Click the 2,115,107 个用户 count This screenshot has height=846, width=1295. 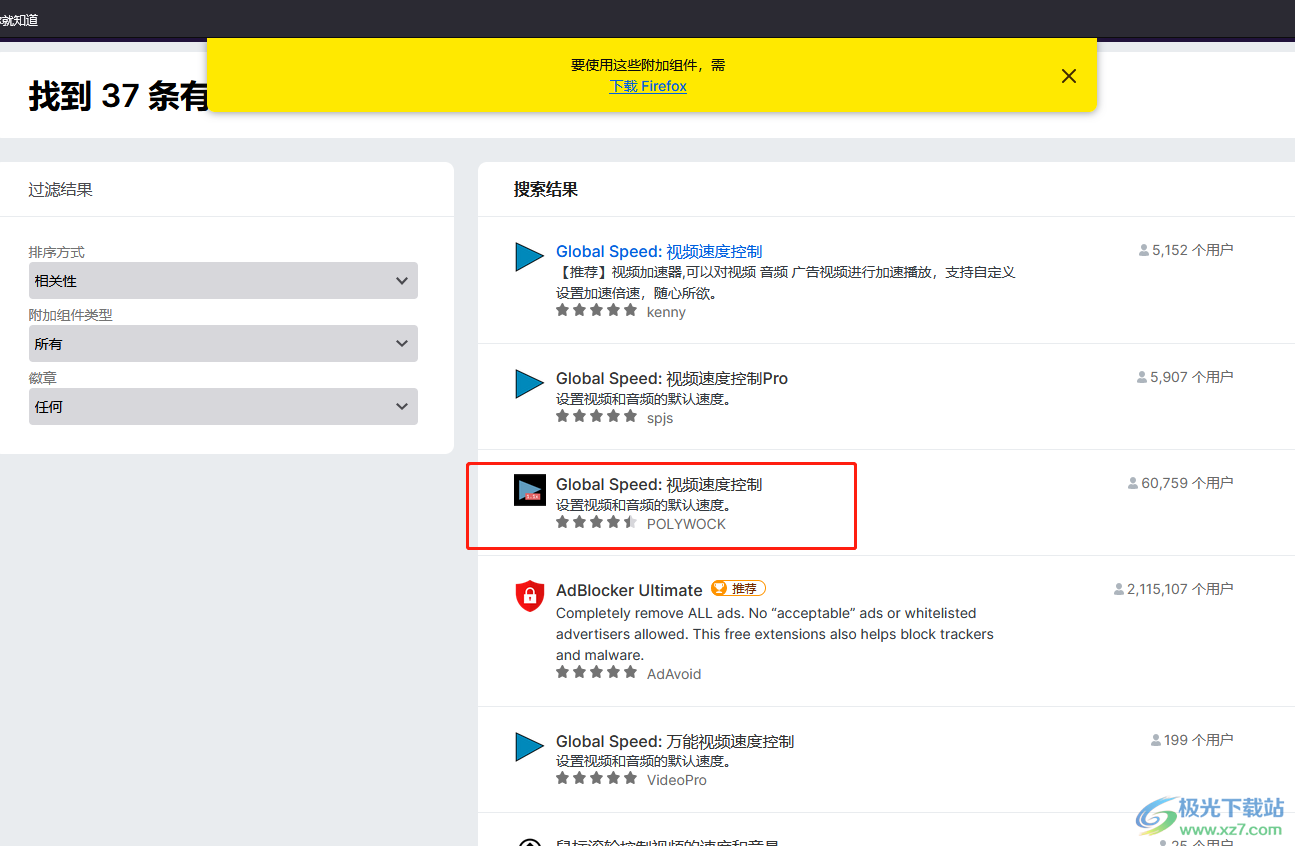click(1174, 589)
